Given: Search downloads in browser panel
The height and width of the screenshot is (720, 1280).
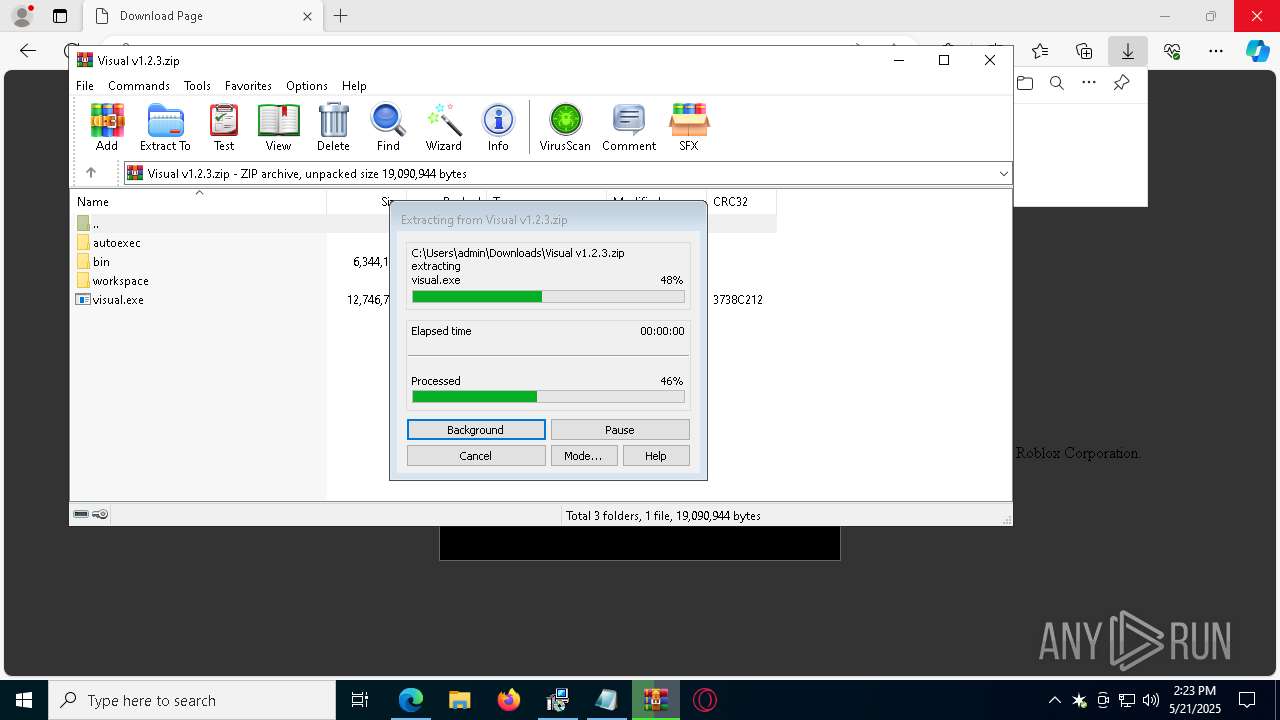Looking at the screenshot, I should (1056, 83).
